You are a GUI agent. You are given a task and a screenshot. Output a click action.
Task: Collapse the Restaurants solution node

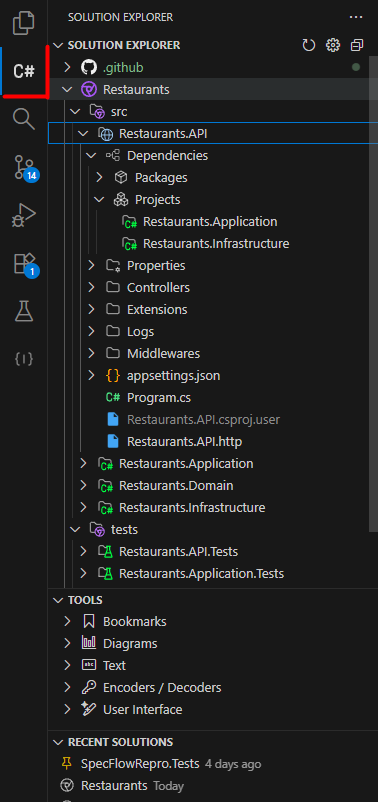tap(67, 90)
